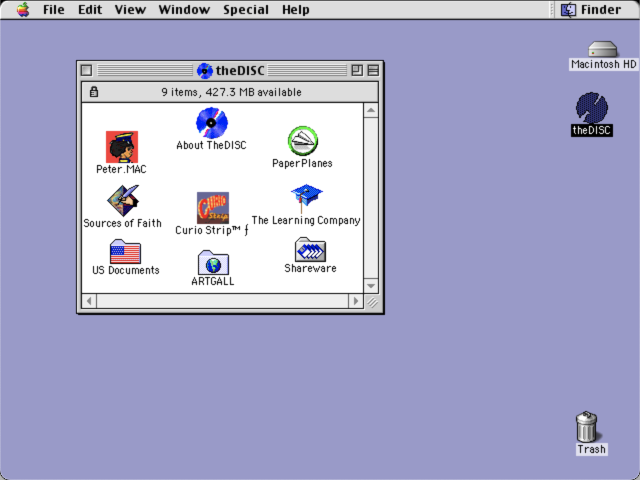Click the resize grip of theDISC window
Image resolution: width=640 pixels, height=480 pixels.
[371, 302]
